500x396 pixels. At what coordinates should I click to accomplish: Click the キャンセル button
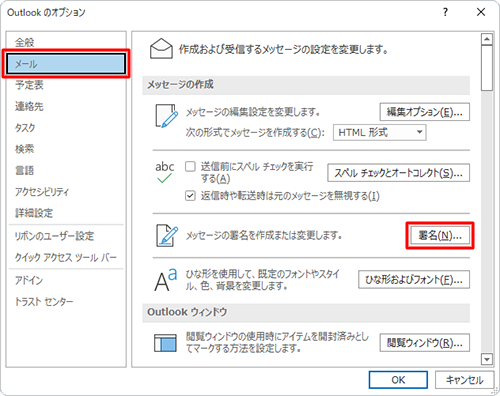point(464,380)
